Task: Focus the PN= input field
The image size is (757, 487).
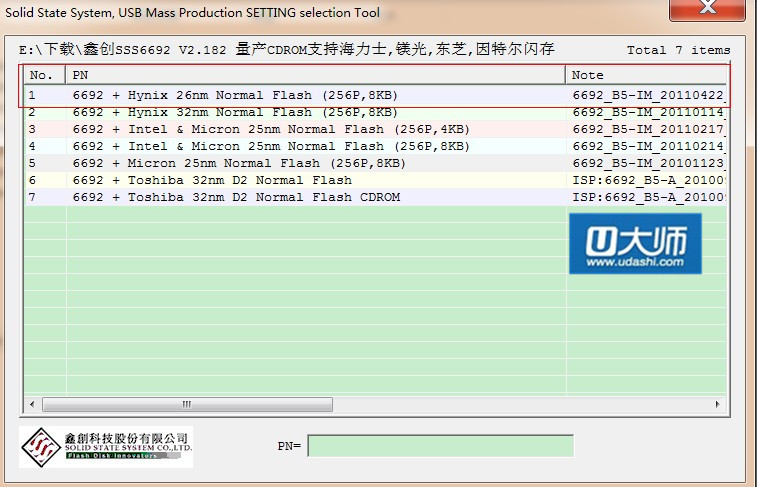Action: pos(440,446)
